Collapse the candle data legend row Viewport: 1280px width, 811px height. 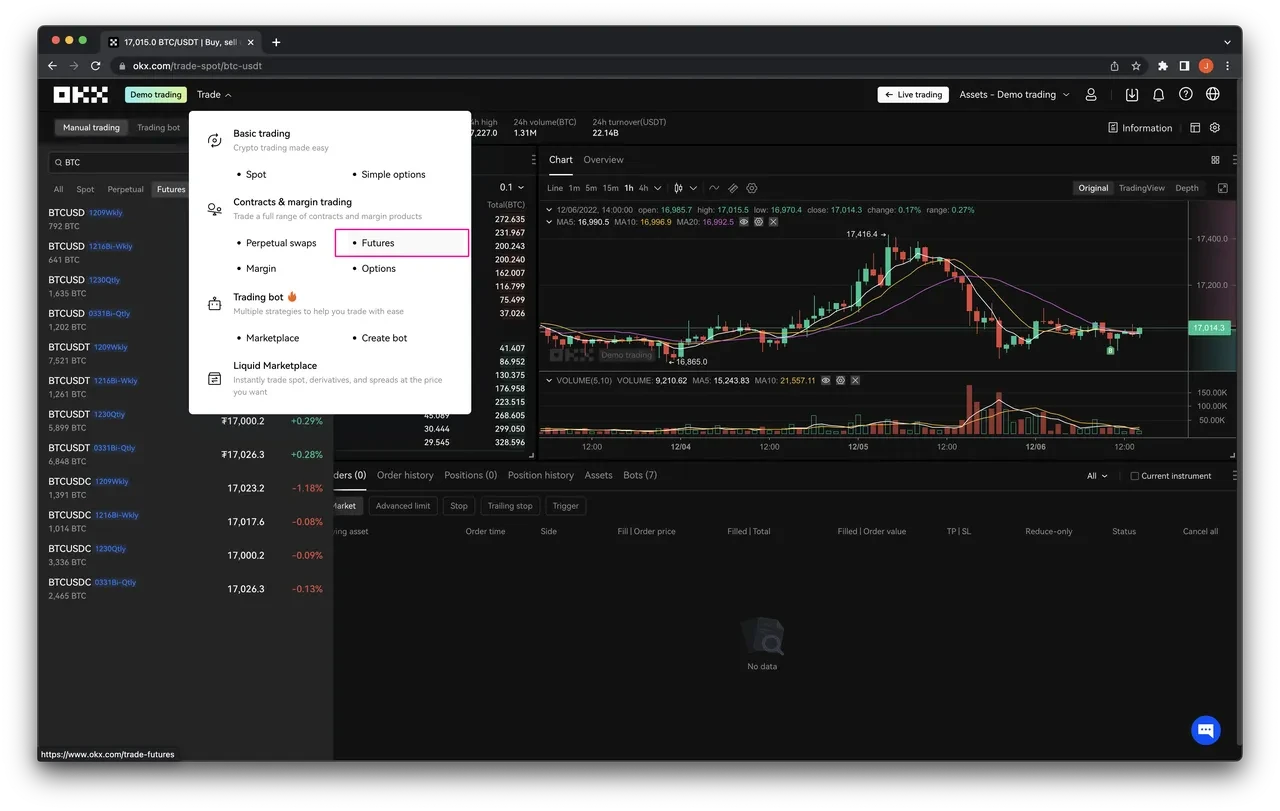pyautogui.click(x=547, y=210)
